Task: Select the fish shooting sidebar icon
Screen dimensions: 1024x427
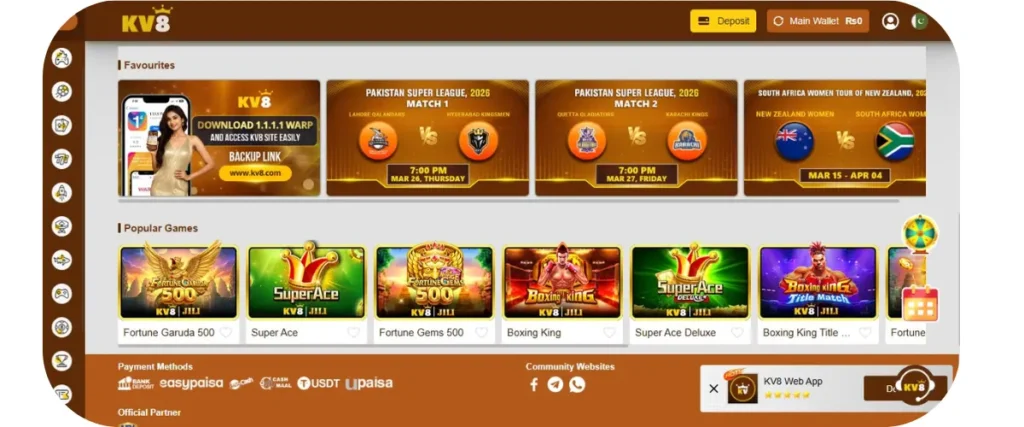Action: 62,260
